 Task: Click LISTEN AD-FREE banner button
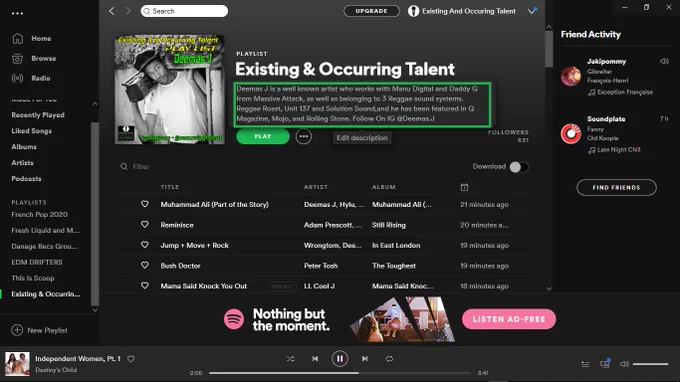(x=509, y=319)
